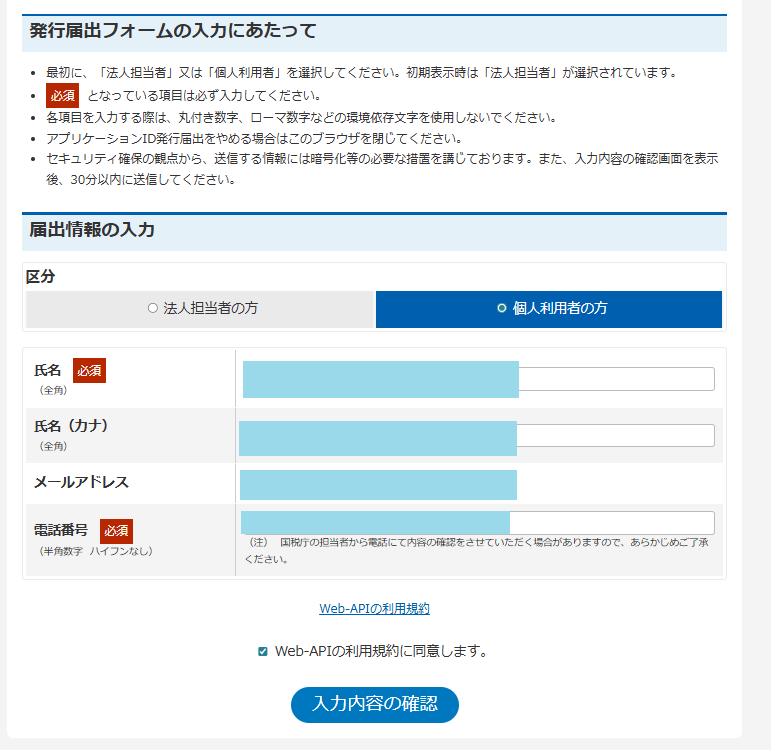Toggle the Web-API利用規約 agreement checkbox

263,652
